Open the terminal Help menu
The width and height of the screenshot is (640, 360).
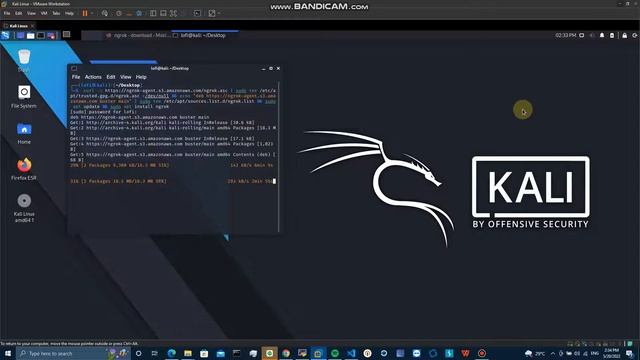(x=141, y=77)
